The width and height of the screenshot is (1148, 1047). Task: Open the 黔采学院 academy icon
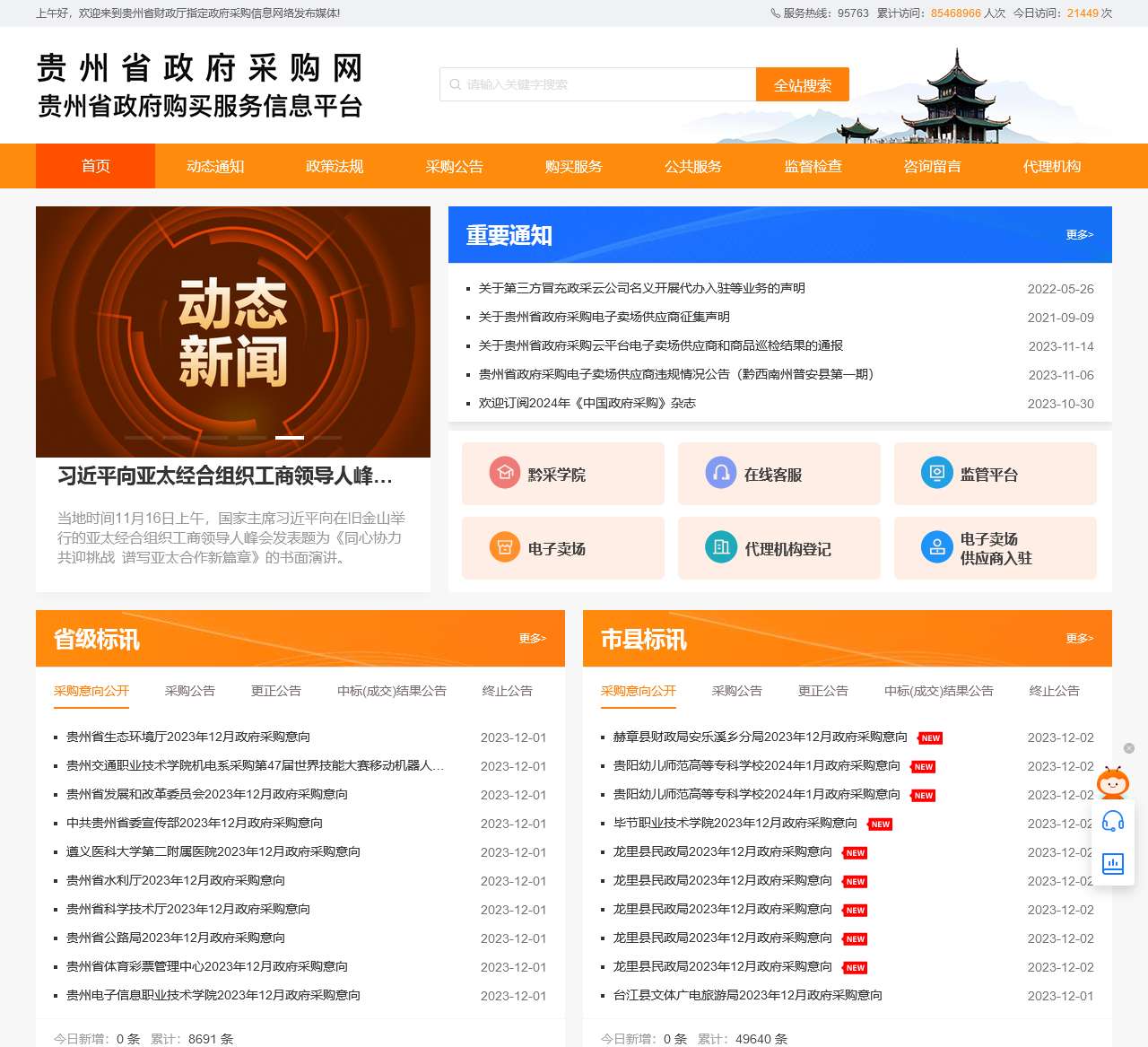pyautogui.click(x=505, y=473)
